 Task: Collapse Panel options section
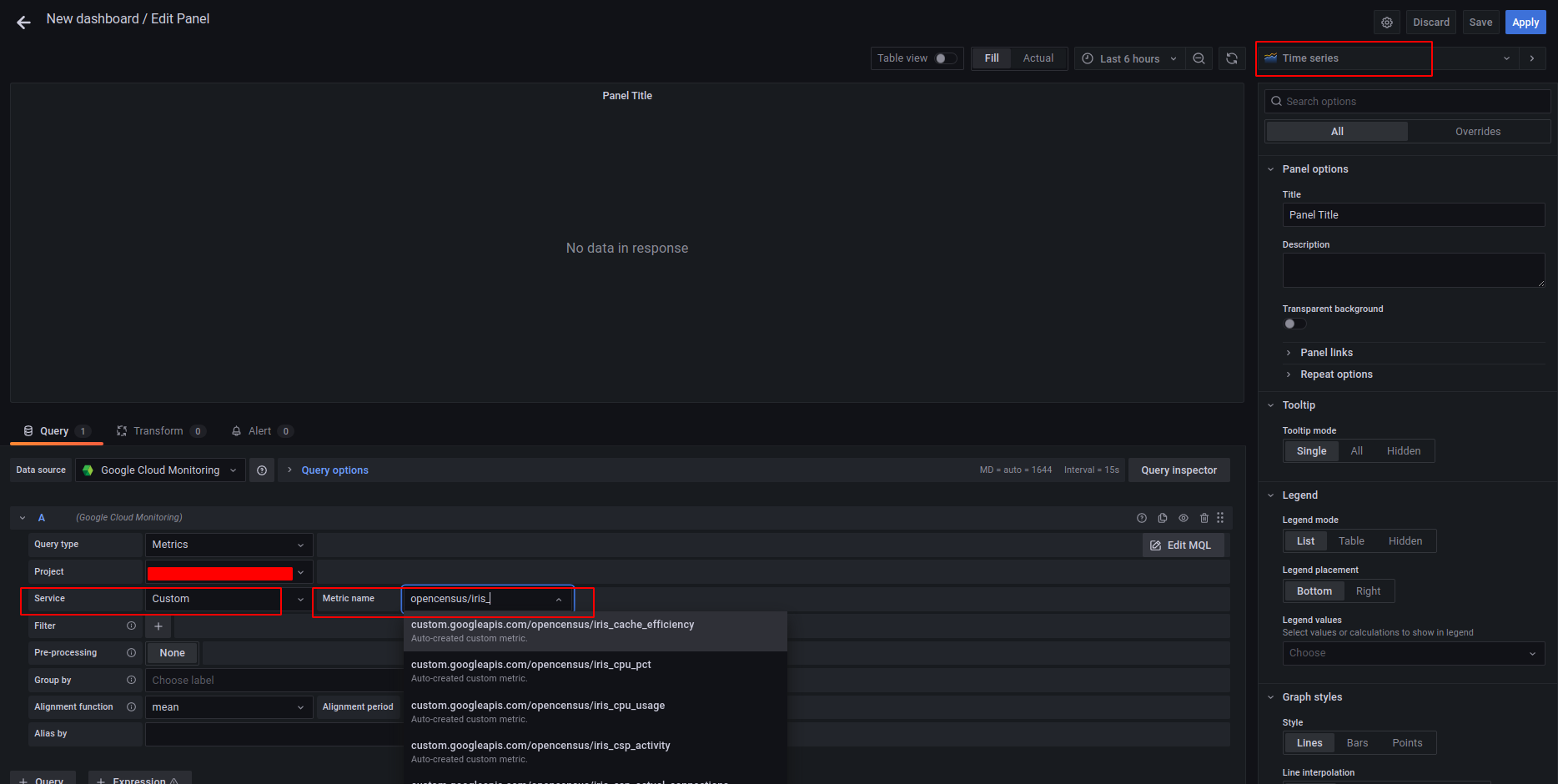click(x=1314, y=169)
